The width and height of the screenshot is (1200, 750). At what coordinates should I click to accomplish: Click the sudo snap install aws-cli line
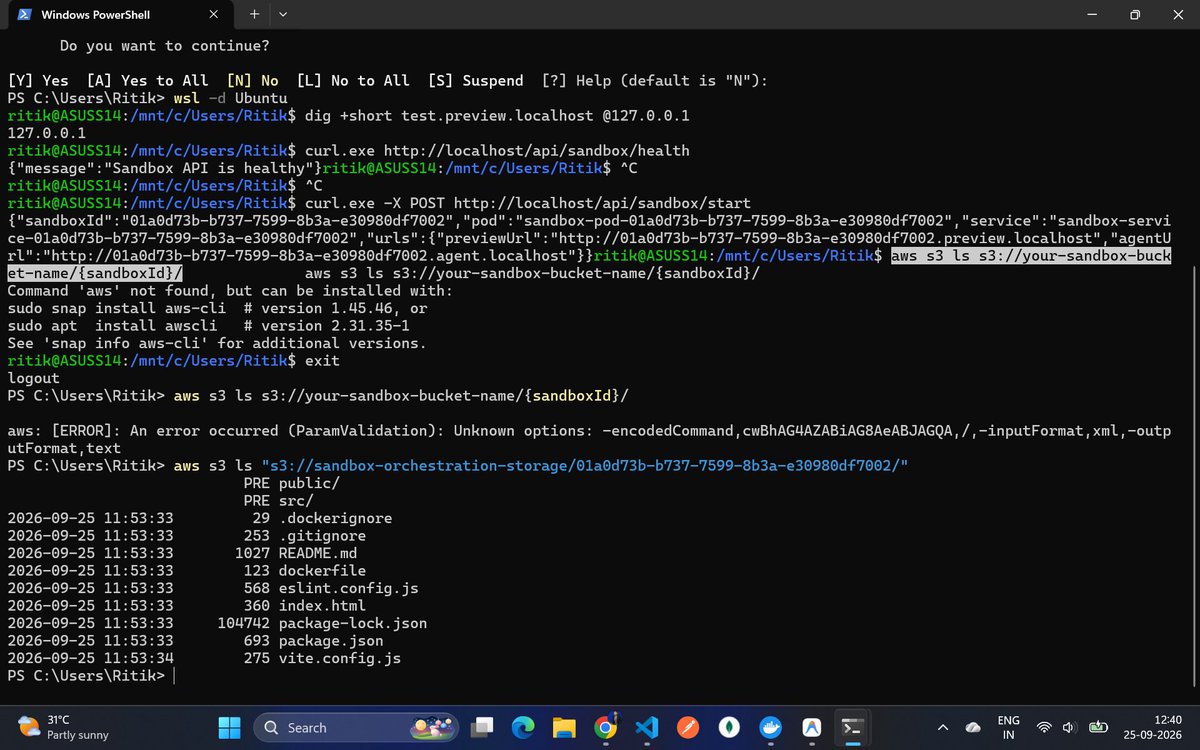point(217,308)
